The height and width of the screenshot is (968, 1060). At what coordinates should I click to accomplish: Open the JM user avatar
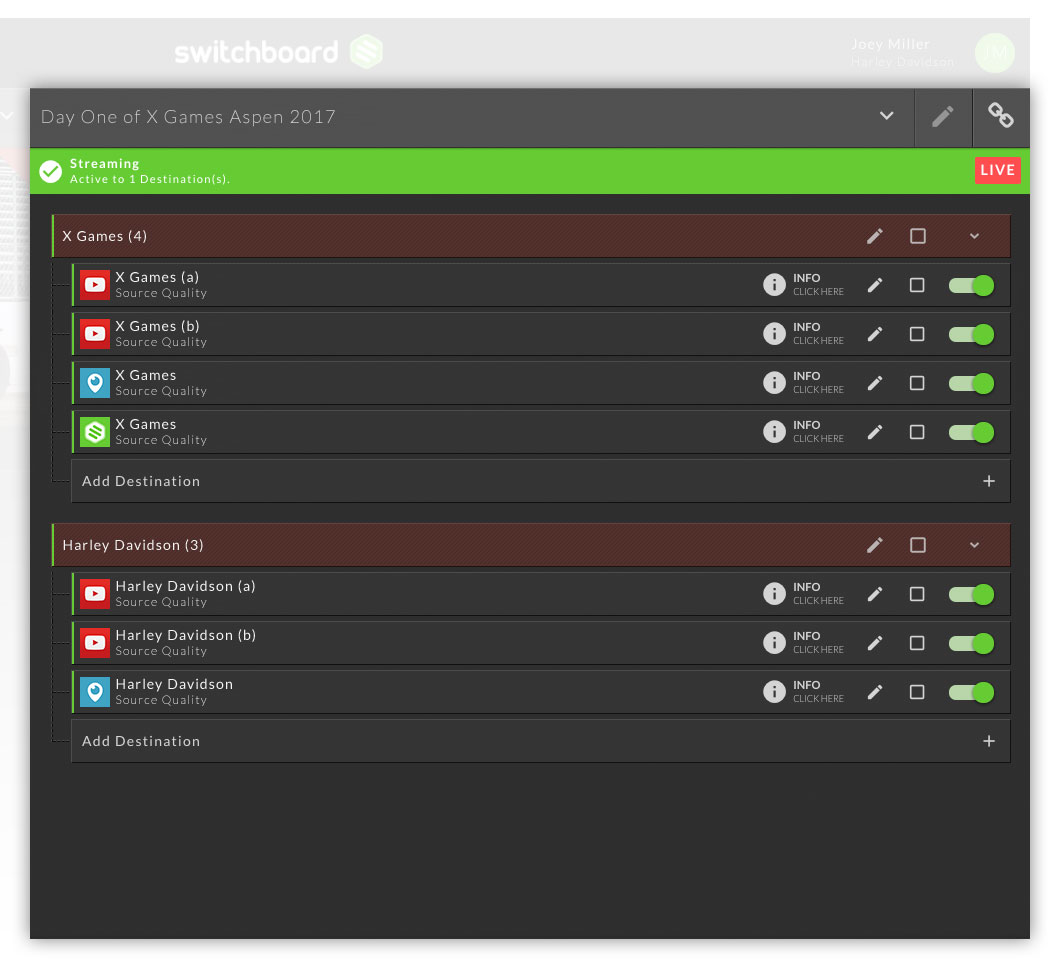994,53
